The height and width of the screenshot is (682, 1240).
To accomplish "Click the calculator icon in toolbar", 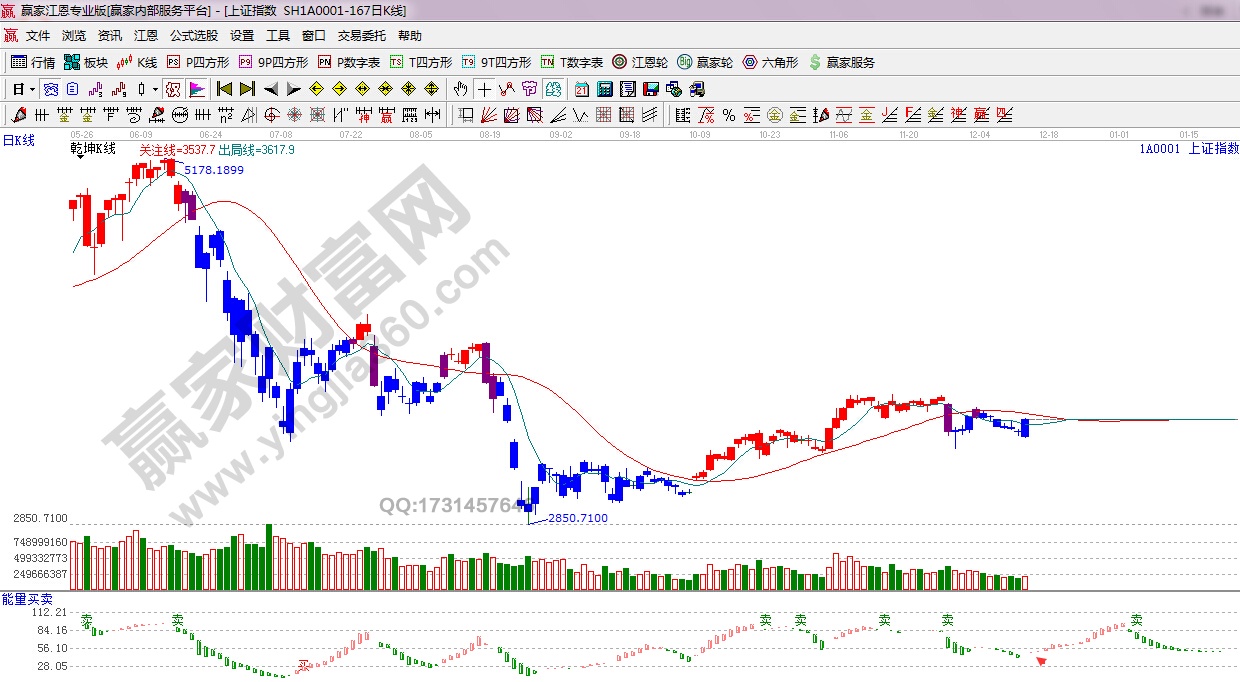I will tap(604, 88).
